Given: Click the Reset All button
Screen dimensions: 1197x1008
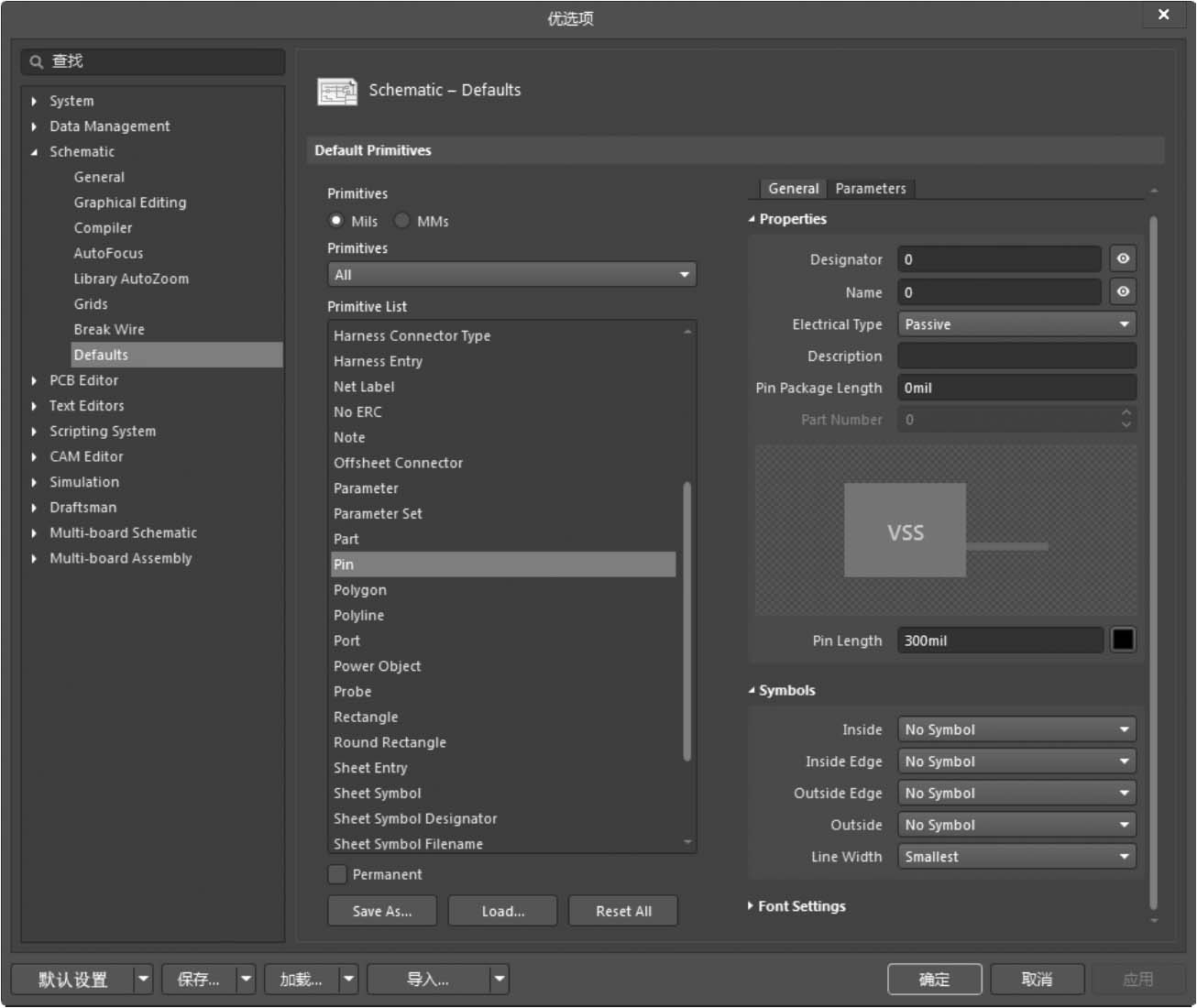Looking at the screenshot, I should coord(623,911).
